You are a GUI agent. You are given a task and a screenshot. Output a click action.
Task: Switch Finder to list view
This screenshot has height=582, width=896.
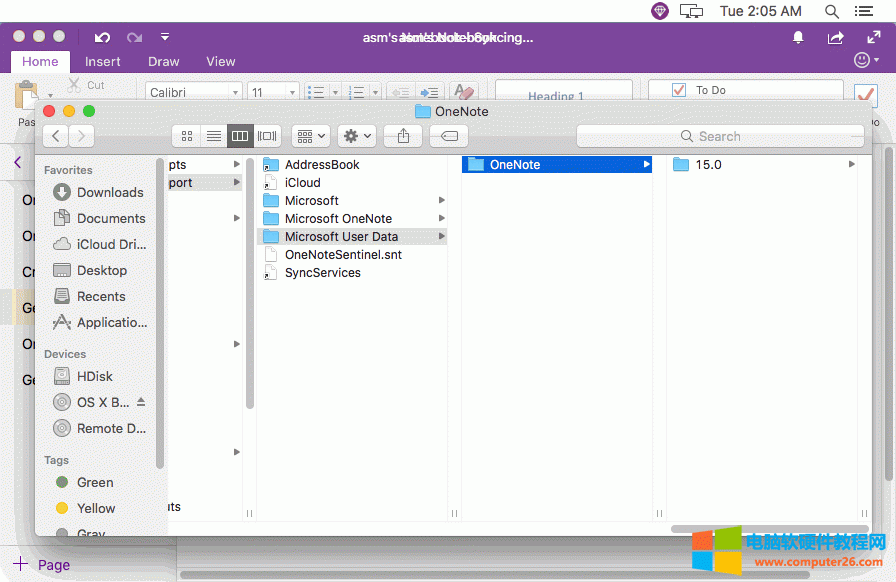click(x=213, y=136)
